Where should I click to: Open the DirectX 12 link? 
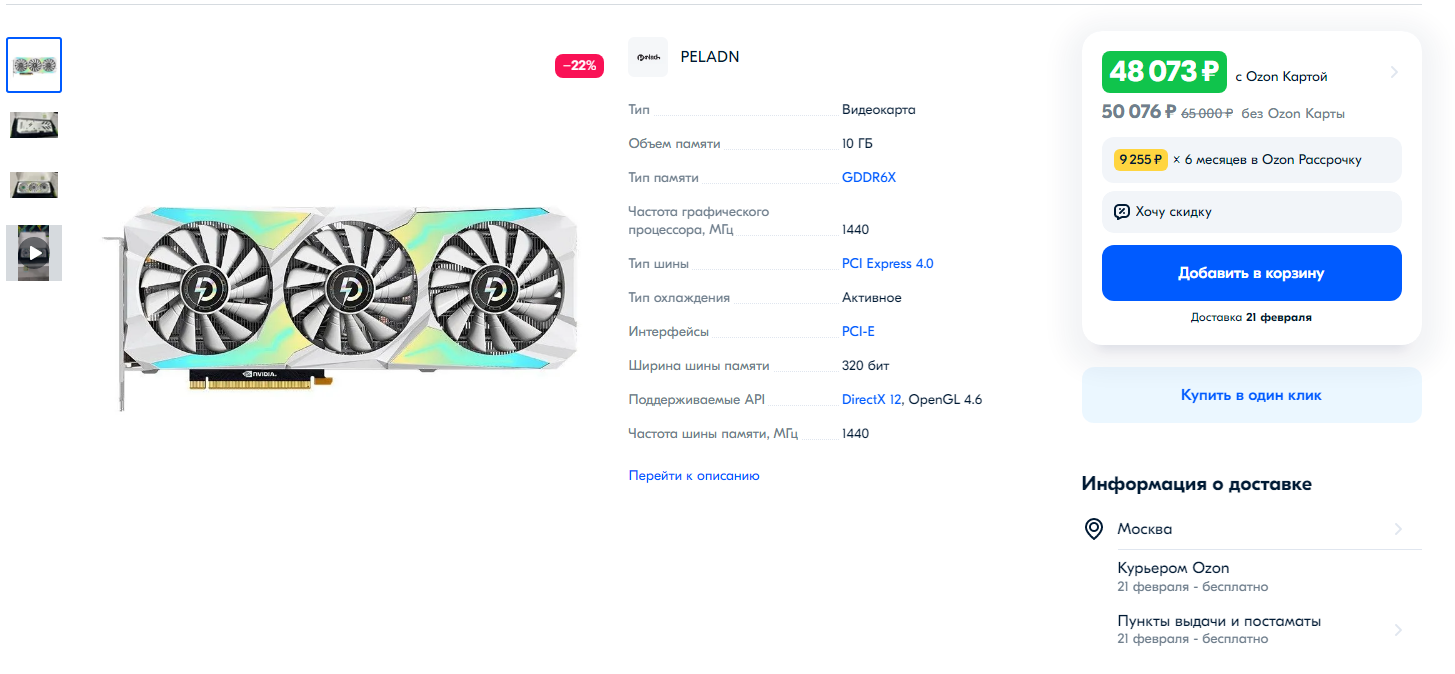[871, 400]
